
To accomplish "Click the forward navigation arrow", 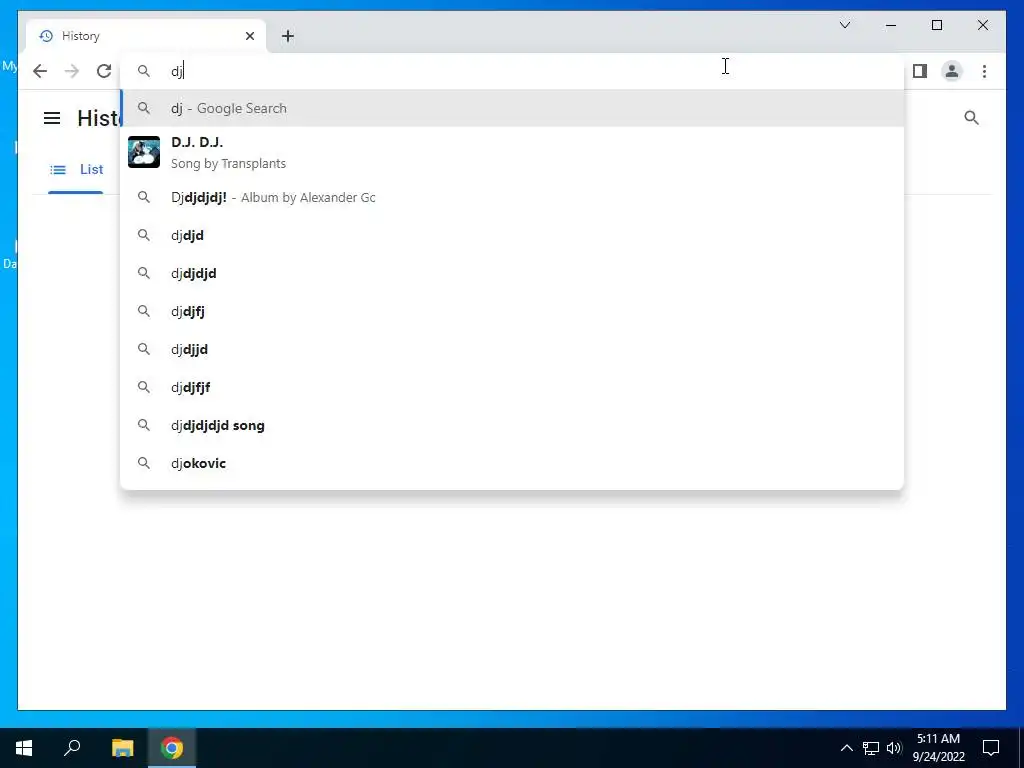I will [72, 71].
